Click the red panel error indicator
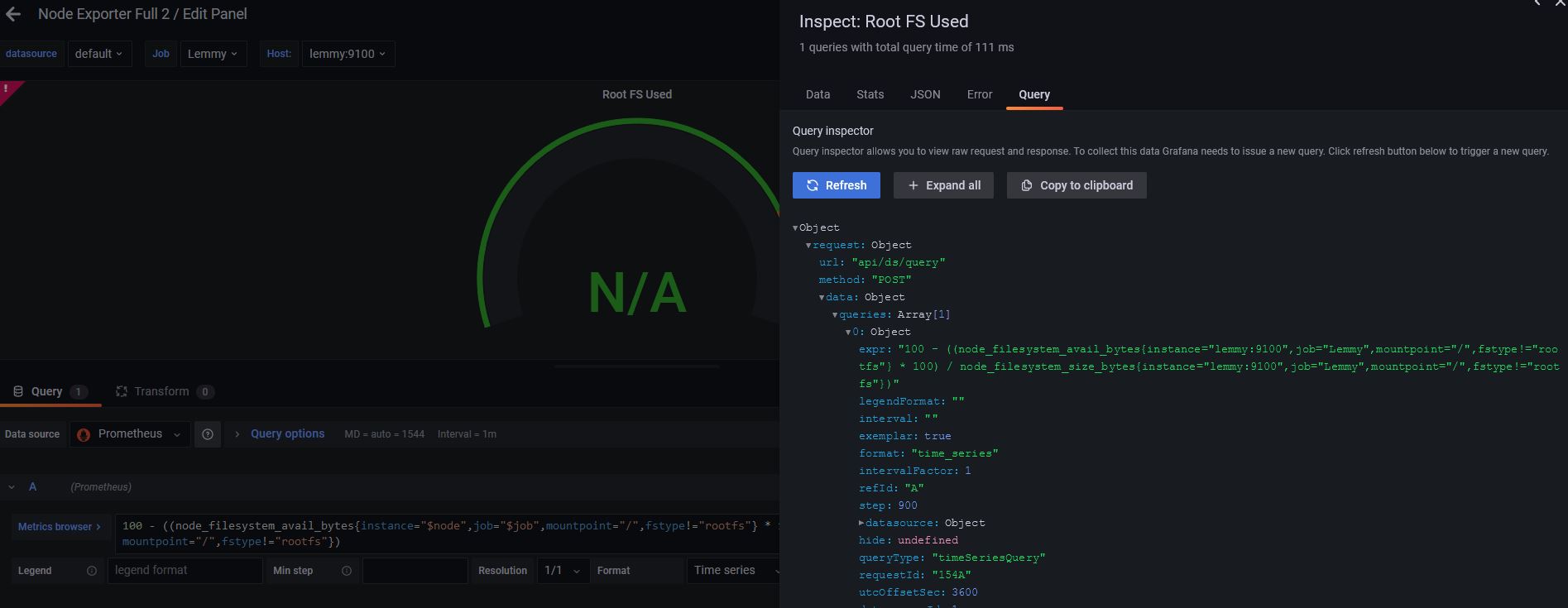The height and width of the screenshot is (608, 1568). click(7, 89)
